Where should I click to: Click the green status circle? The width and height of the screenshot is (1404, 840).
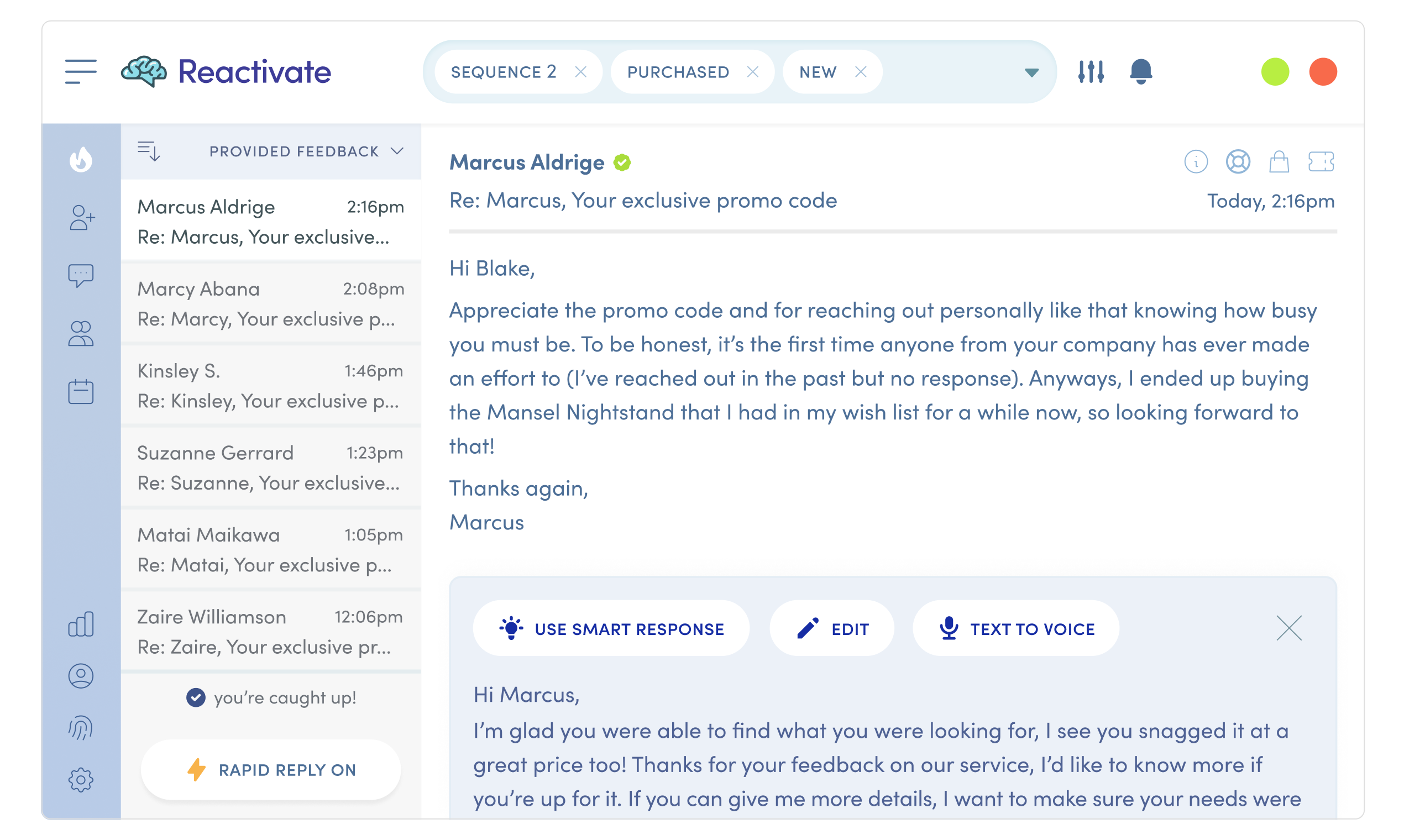coord(1275,72)
